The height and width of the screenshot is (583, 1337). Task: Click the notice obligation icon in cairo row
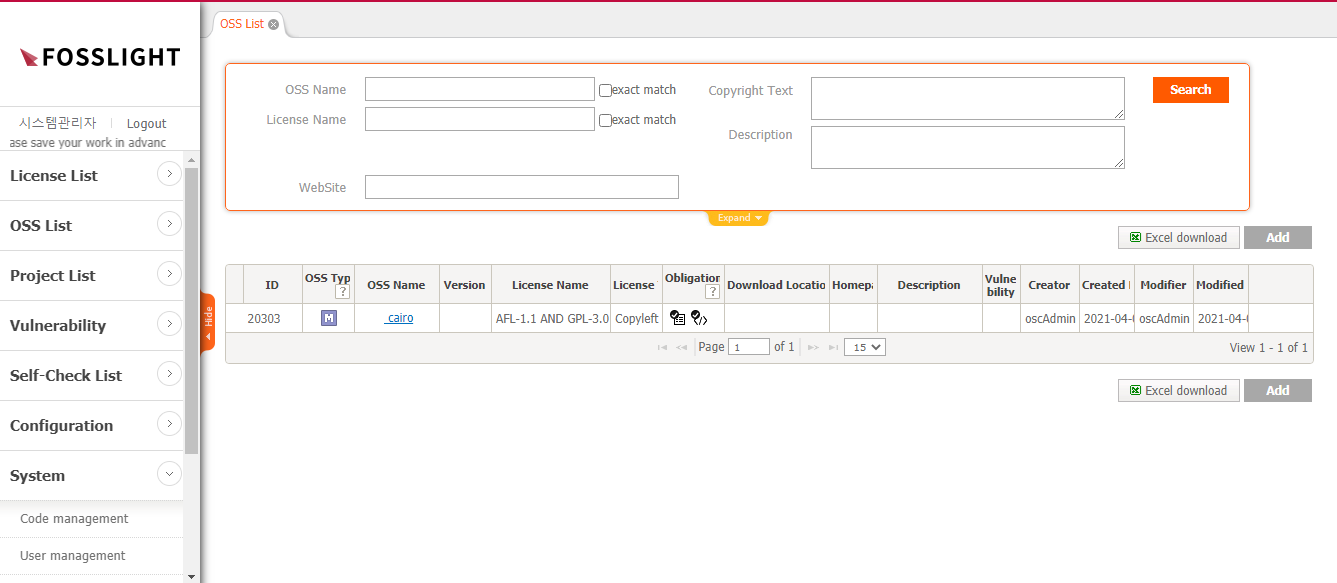pos(678,318)
